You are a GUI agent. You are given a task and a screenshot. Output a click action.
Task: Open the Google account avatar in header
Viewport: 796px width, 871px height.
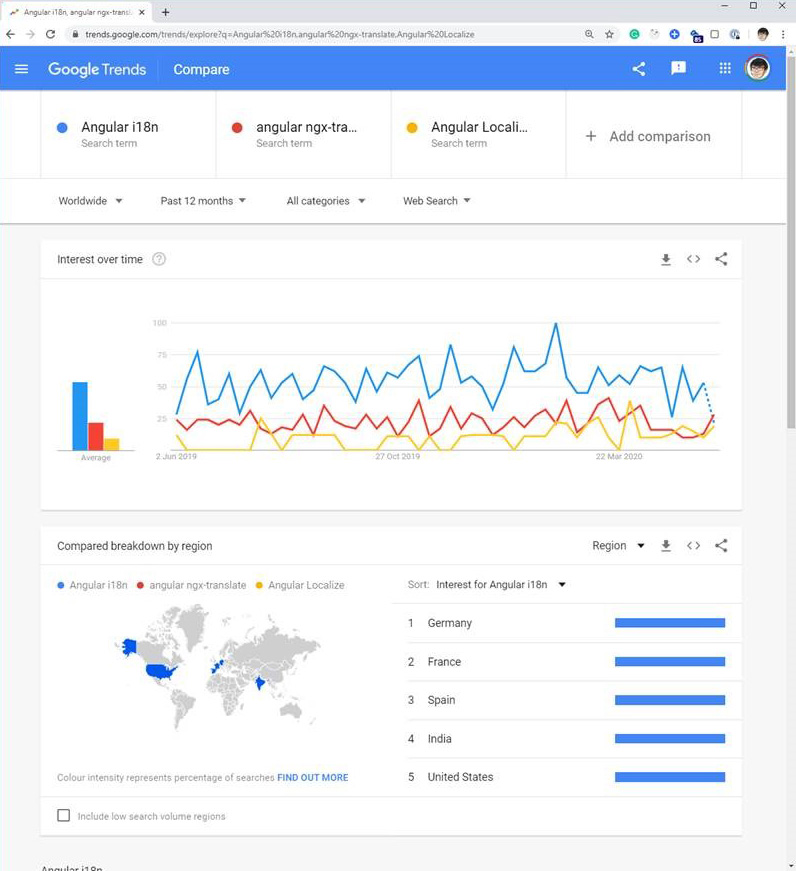(758, 68)
